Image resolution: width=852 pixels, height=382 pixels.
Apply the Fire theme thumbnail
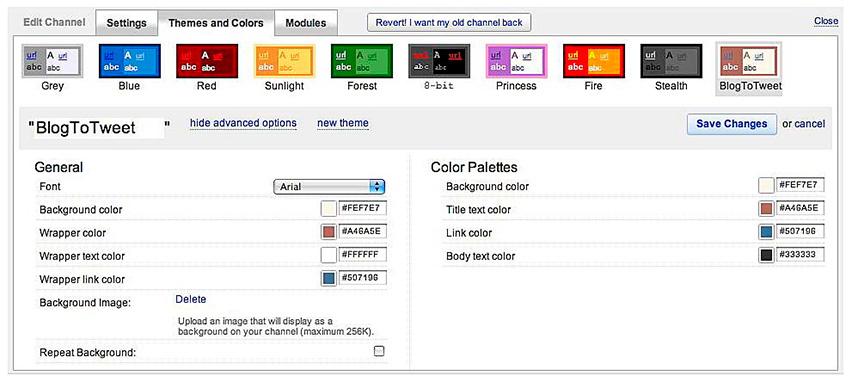point(594,61)
